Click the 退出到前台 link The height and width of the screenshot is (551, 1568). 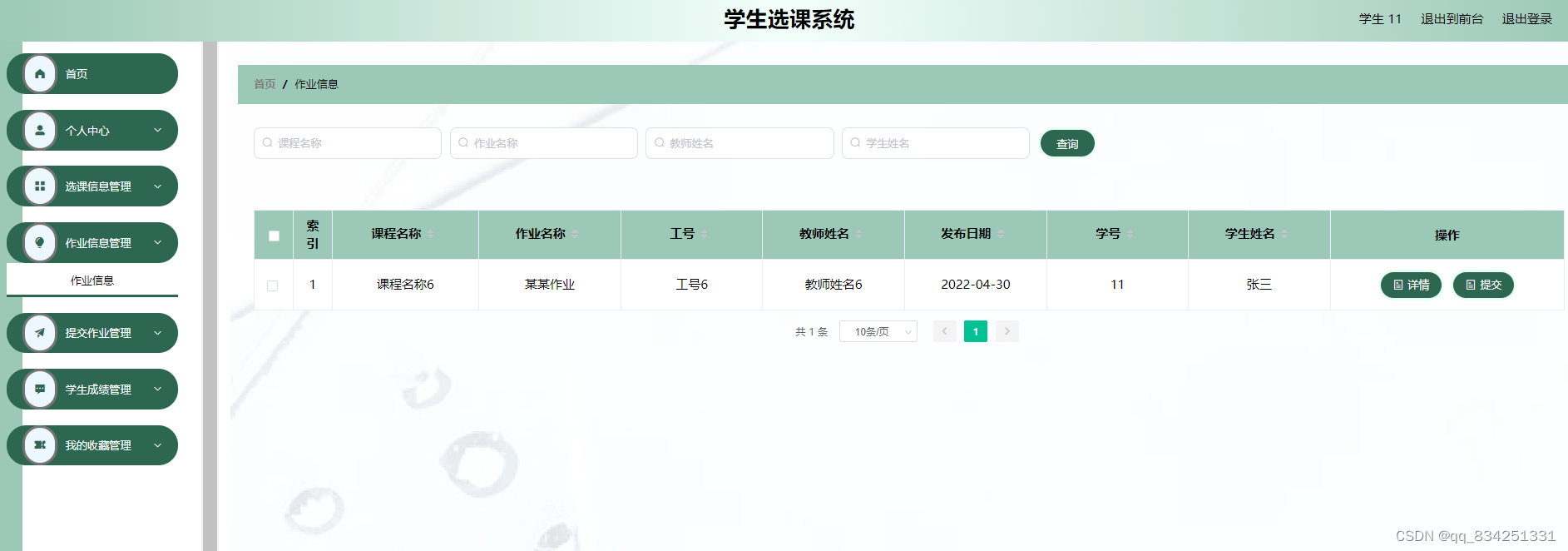tap(1452, 18)
